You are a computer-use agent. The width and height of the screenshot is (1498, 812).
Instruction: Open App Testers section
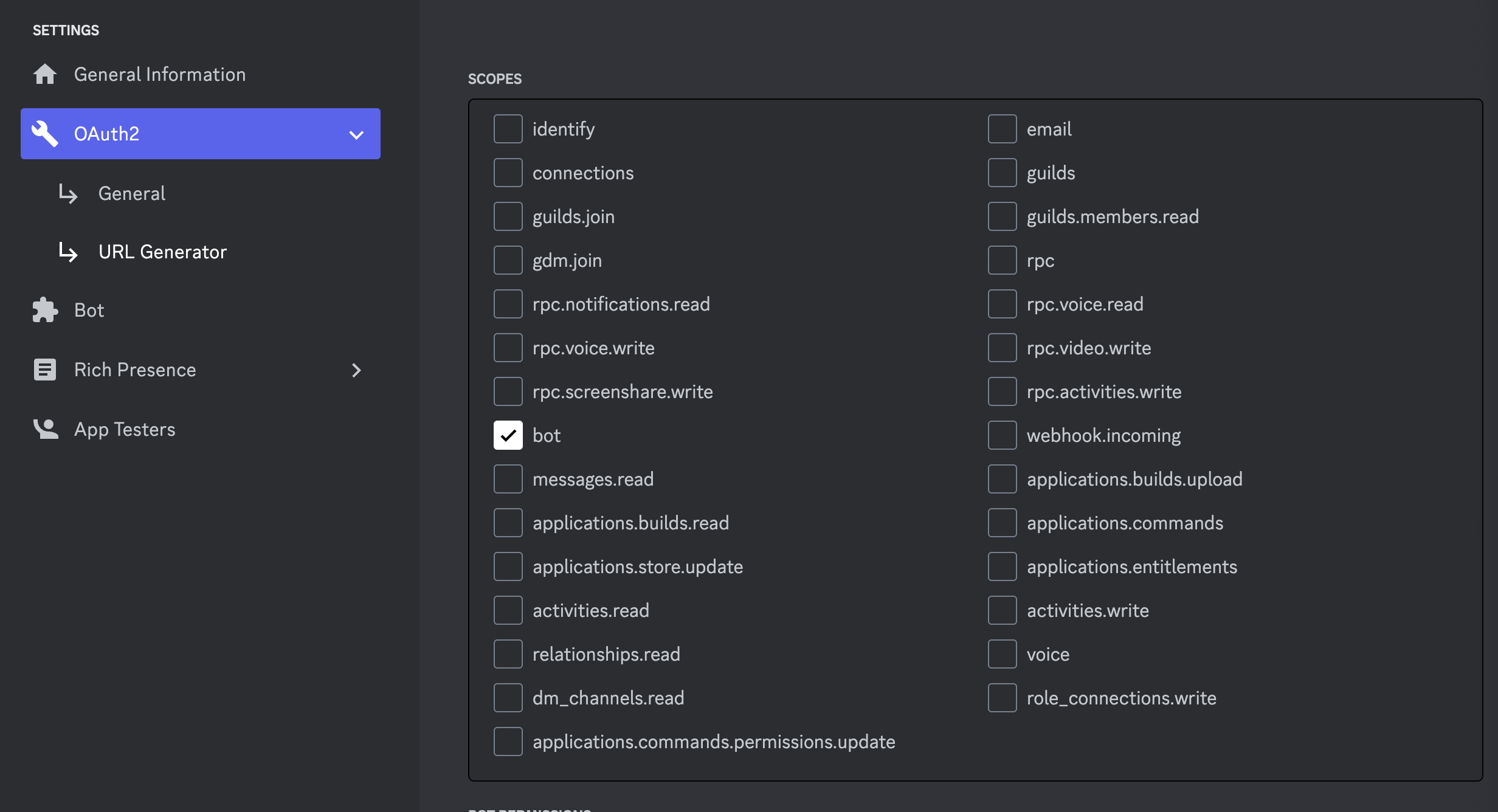[x=125, y=429]
